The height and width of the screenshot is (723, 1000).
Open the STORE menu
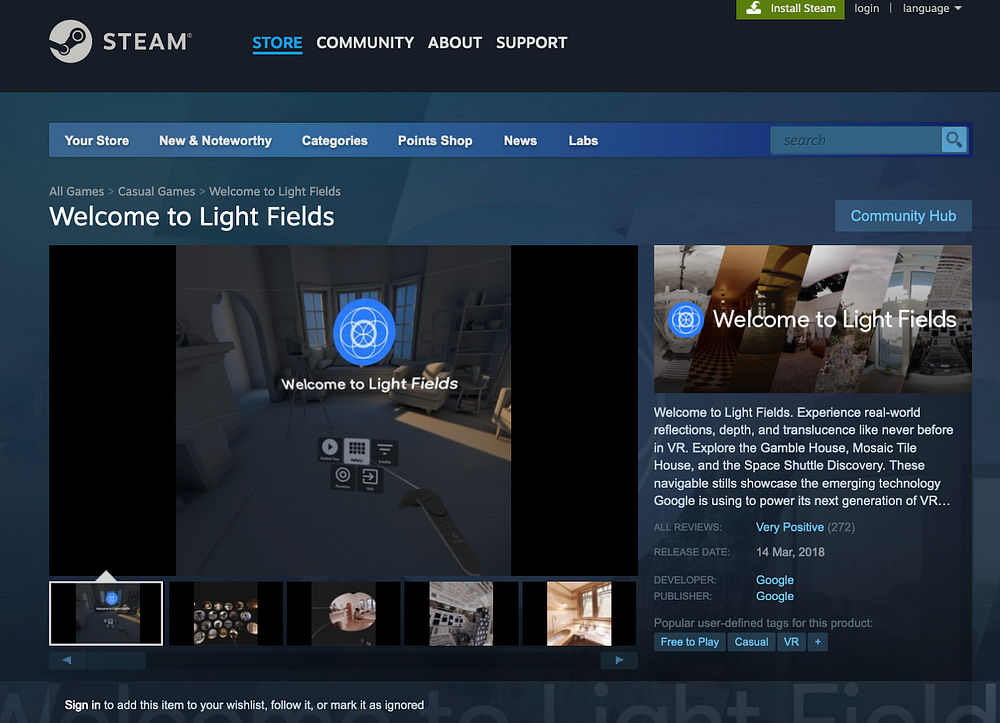pos(277,43)
